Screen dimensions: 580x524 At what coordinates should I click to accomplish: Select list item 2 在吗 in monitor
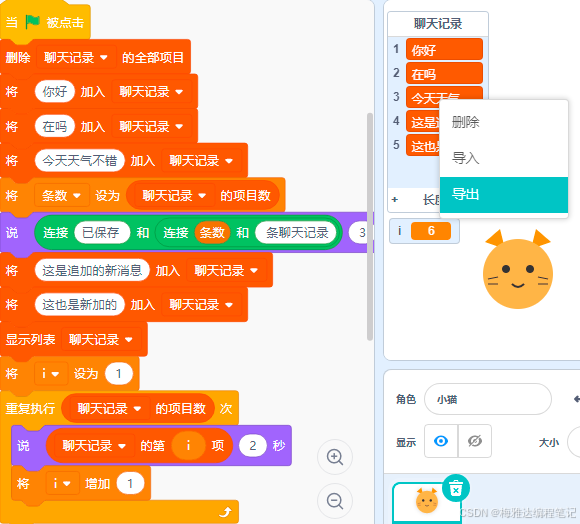(x=444, y=74)
